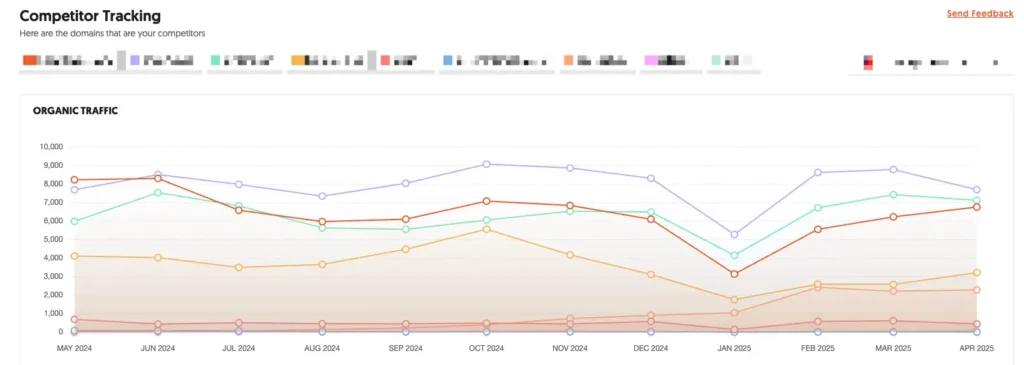Image resolution: width=1024 pixels, height=365 pixels.
Task: Select purple line point at JUN 2024
Action: coord(157,174)
